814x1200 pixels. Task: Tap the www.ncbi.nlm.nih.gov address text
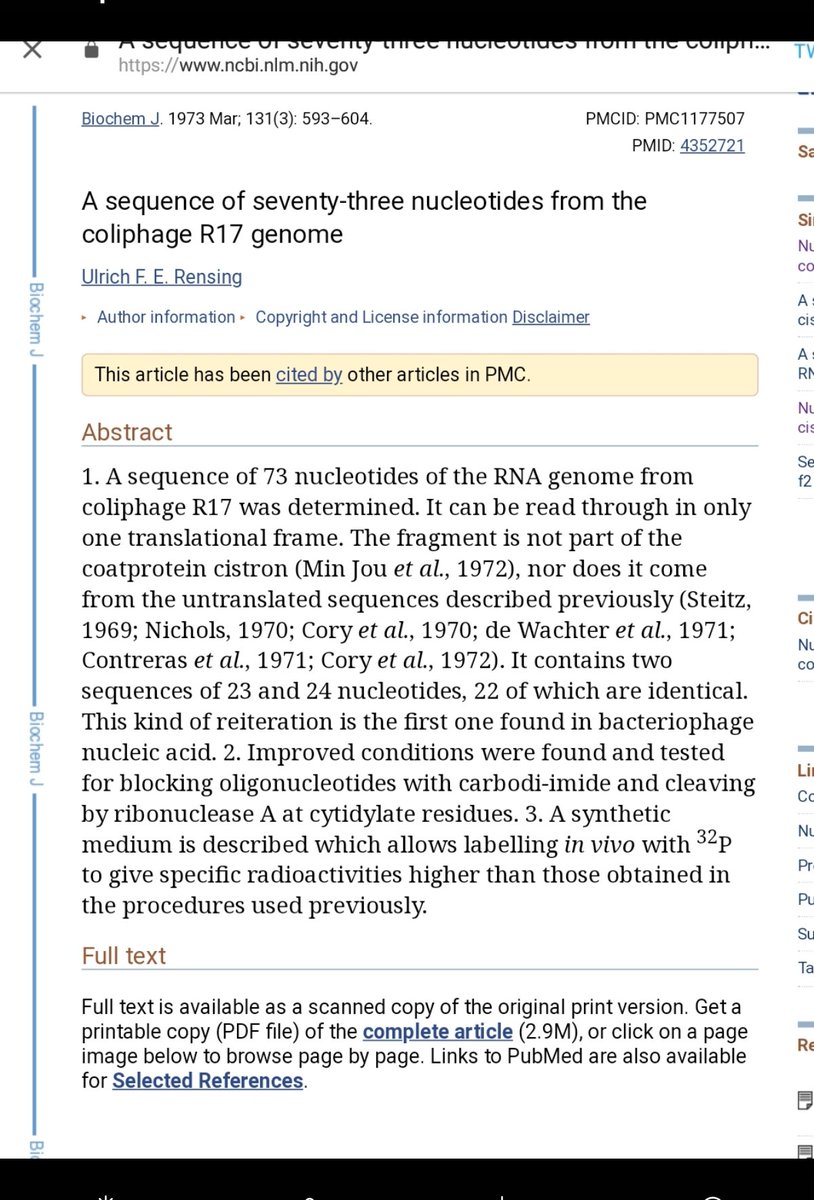[x=238, y=66]
